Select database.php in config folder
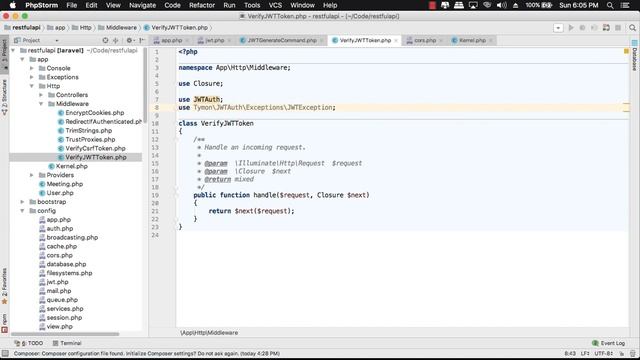640x360 pixels. [x=66, y=264]
